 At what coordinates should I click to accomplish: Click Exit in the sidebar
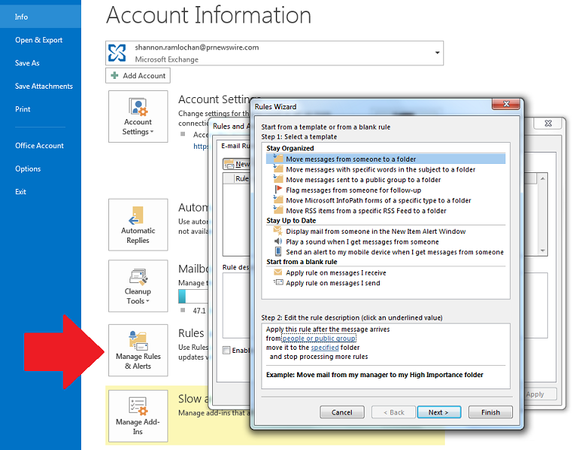tap(21, 192)
